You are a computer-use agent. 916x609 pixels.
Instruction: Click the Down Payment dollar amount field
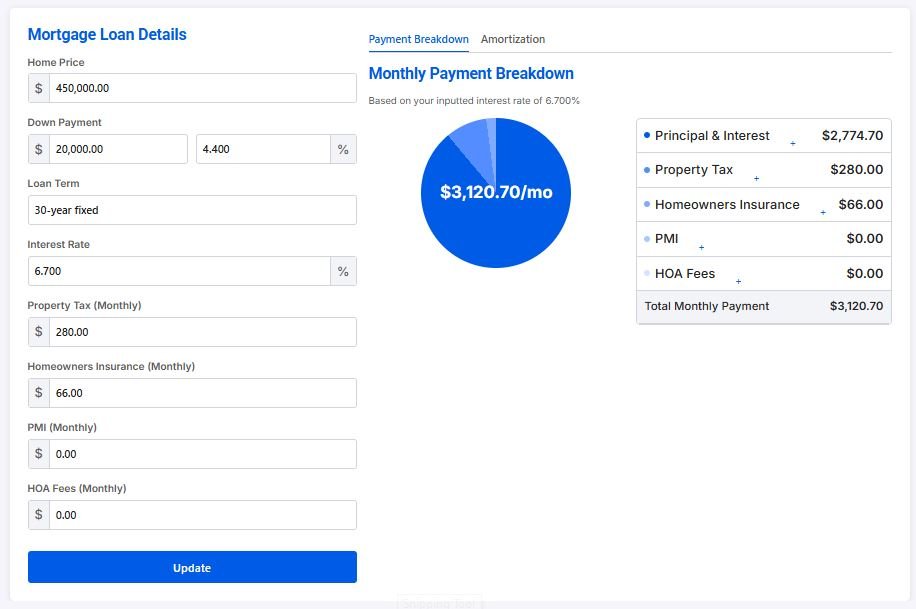click(118, 149)
